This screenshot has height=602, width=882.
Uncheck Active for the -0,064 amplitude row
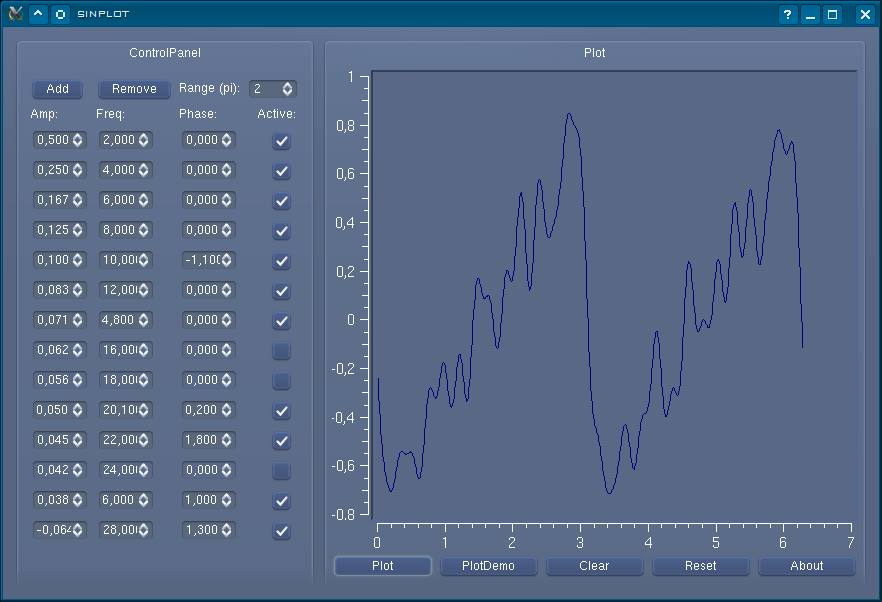(281, 530)
